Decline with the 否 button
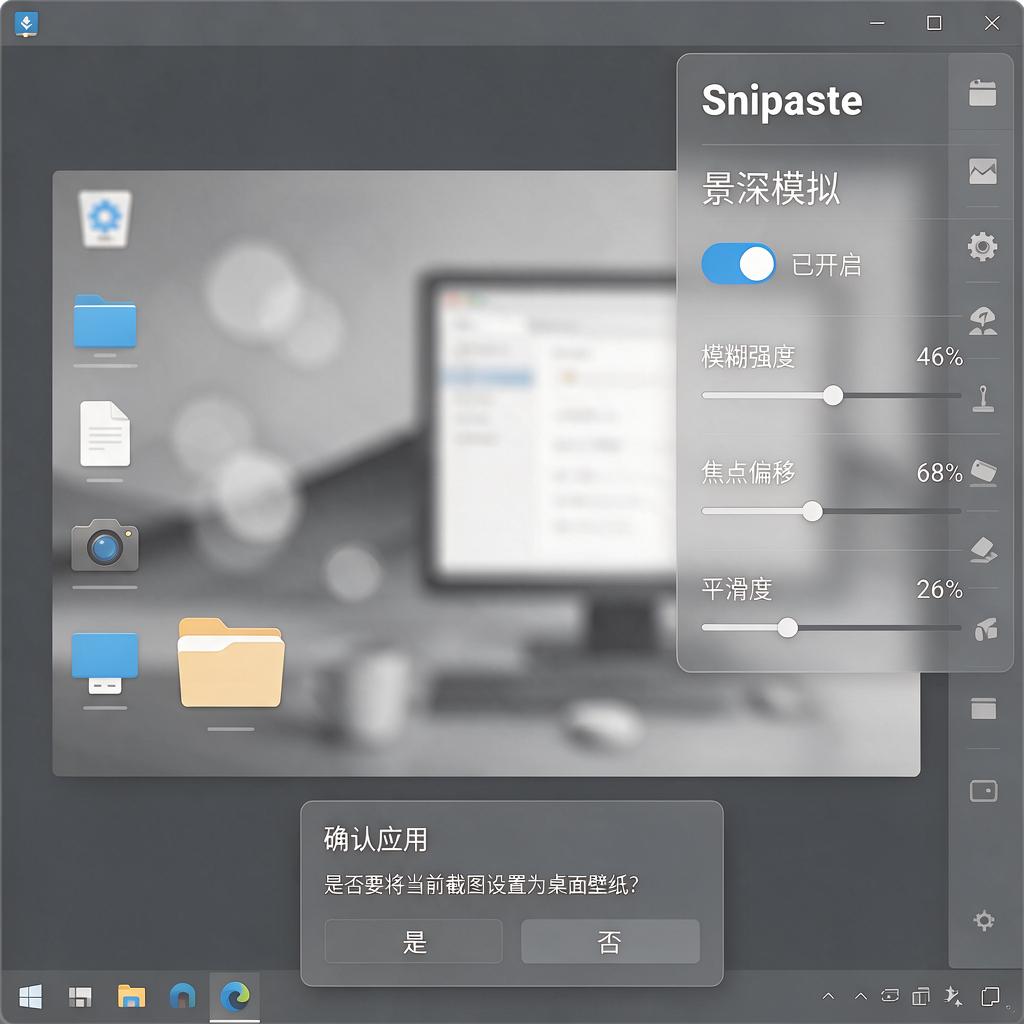This screenshot has width=1024, height=1024. (x=610, y=941)
